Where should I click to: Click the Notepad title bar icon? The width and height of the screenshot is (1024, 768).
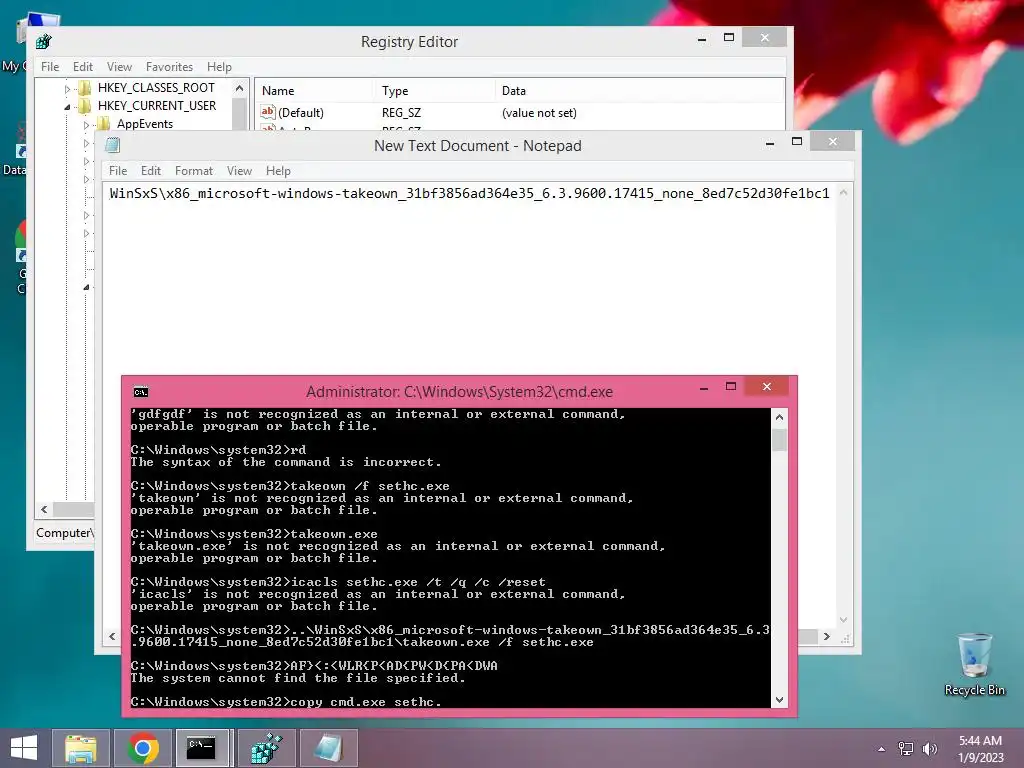coord(113,145)
